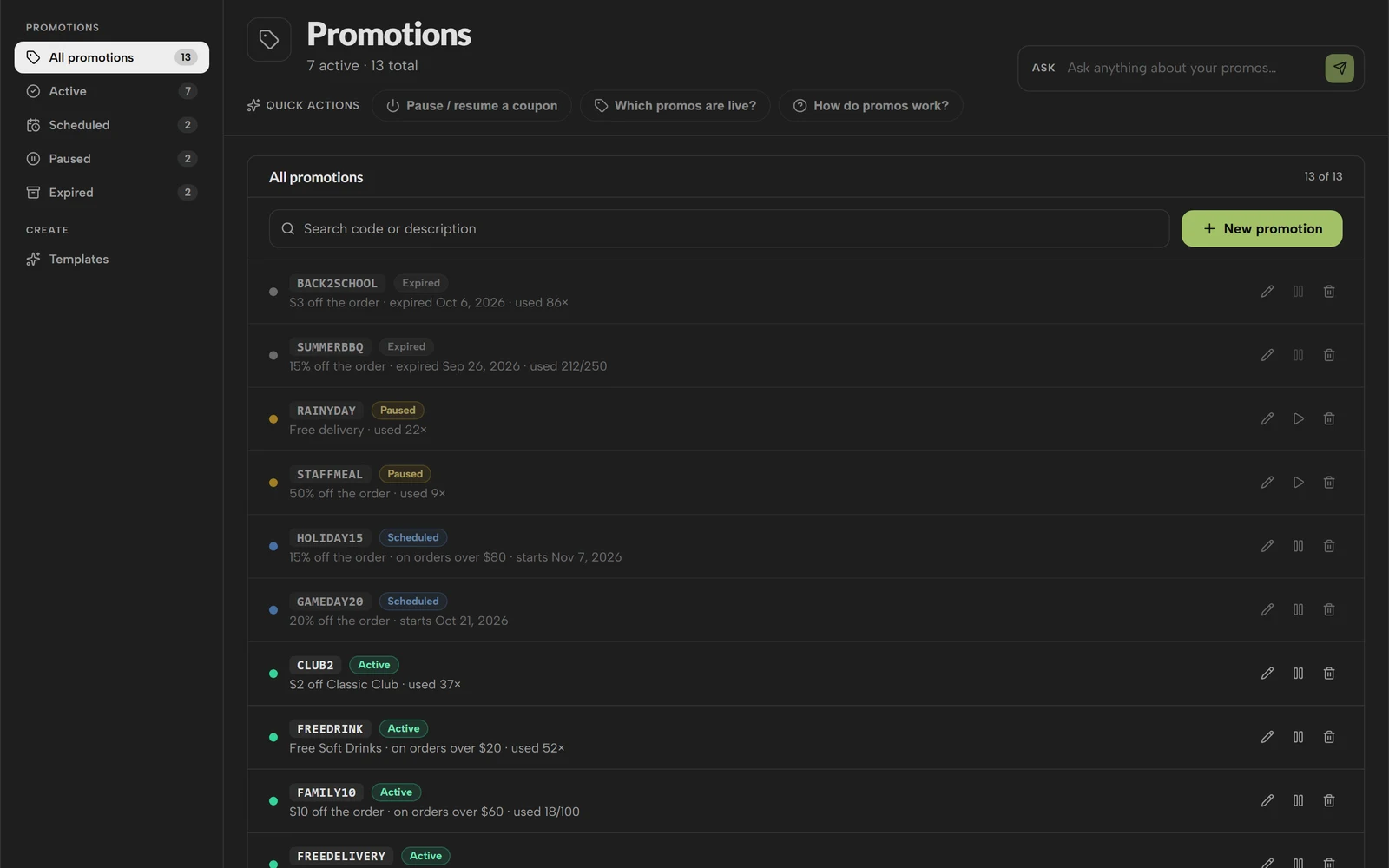This screenshot has height=868, width=1389.
Task: Click How do promos work? quick action
Action: [870, 106]
